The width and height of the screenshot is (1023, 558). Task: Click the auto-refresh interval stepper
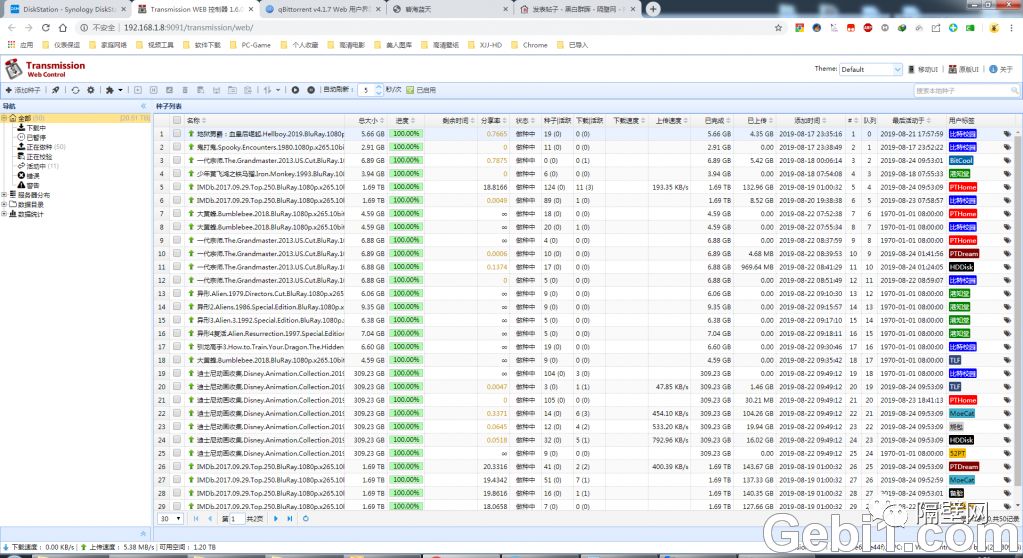coord(378,90)
